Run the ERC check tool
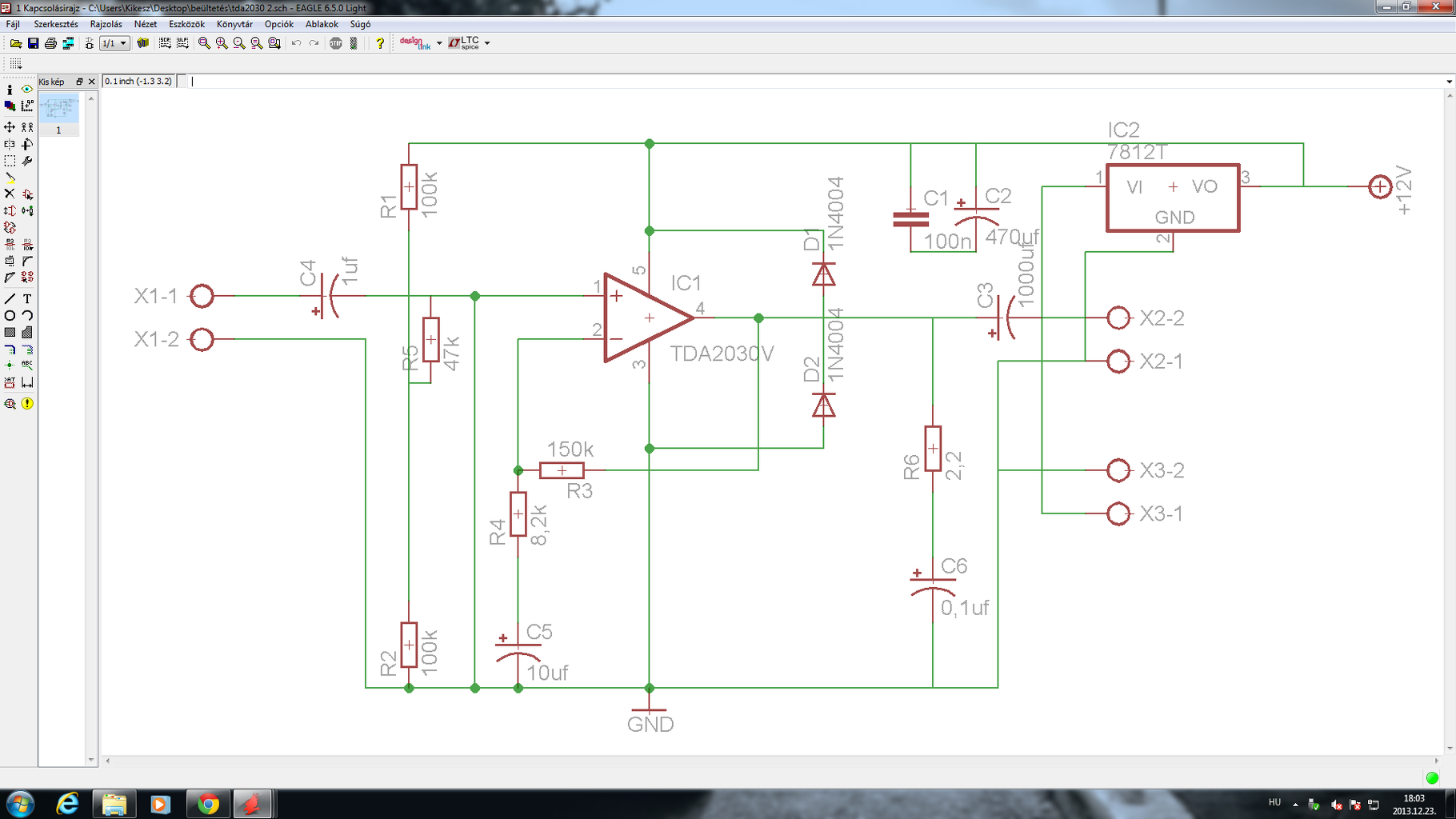The image size is (1456, 819). (x=10, y=404)
